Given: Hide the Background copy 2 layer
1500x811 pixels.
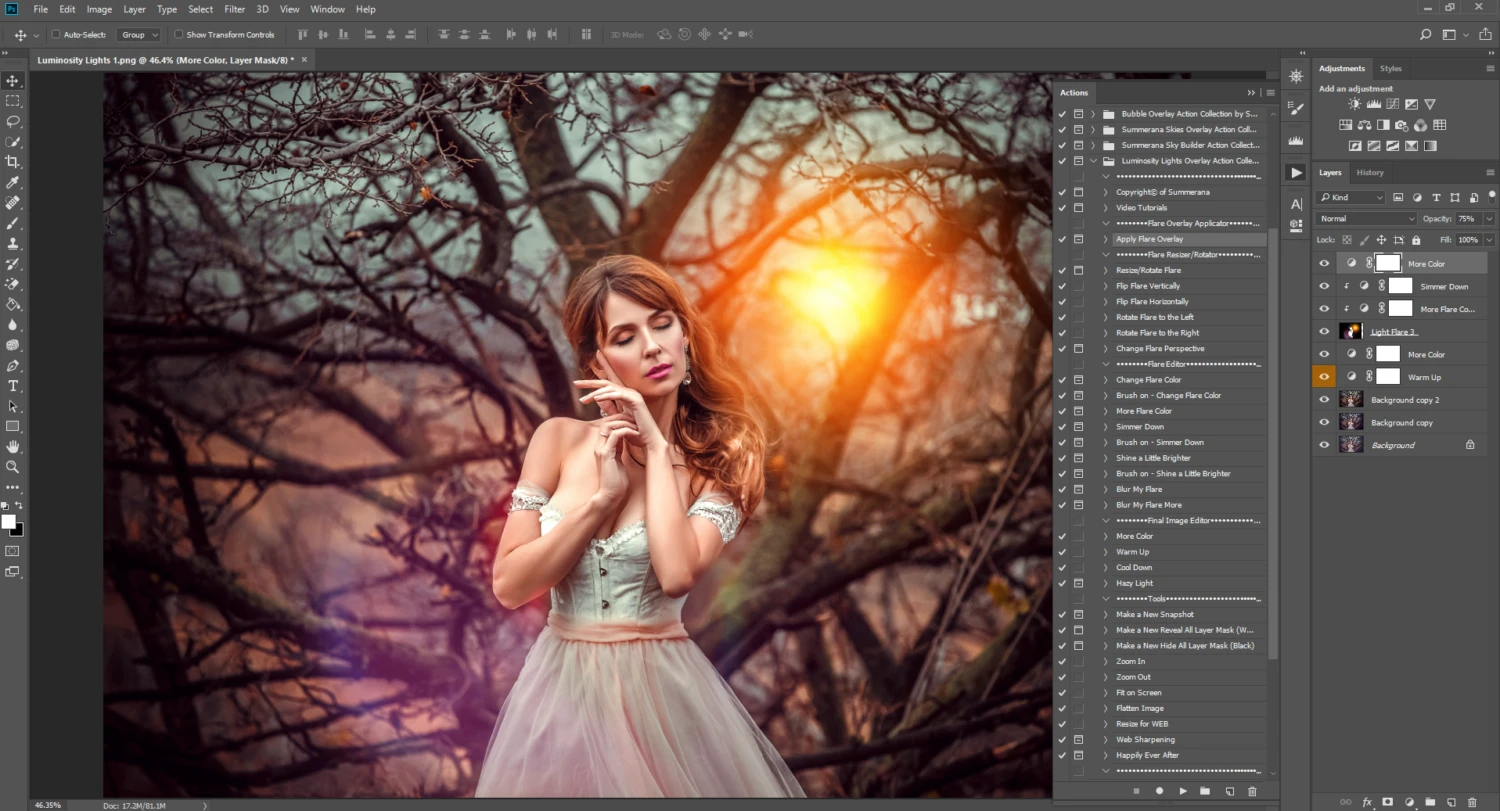Looking at the screenshot, I should click(x=1324, y=399).
